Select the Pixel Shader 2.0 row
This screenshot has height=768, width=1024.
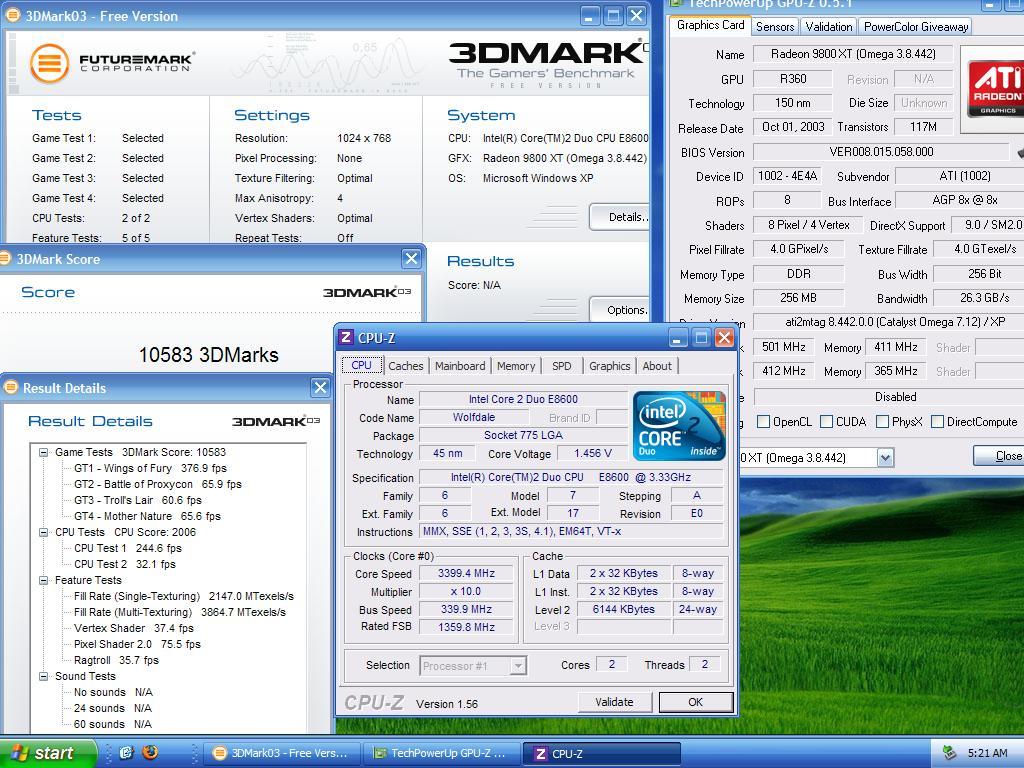[137, 644]
